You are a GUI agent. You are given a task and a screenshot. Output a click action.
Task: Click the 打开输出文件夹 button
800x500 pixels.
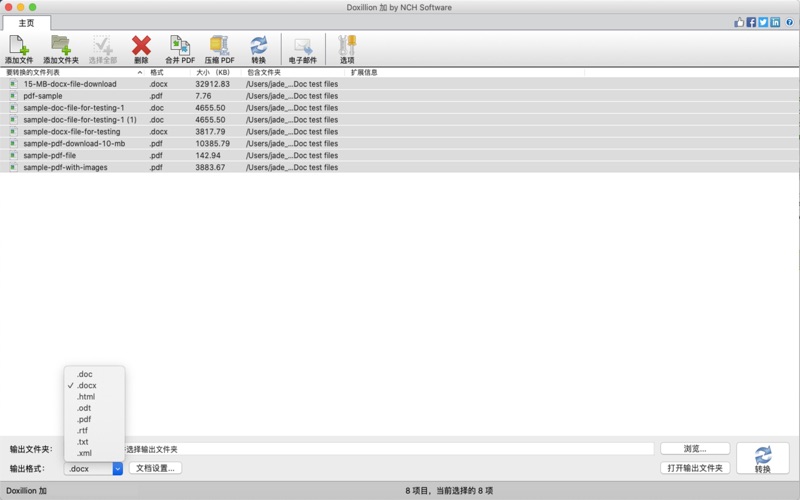pos(695,468)
